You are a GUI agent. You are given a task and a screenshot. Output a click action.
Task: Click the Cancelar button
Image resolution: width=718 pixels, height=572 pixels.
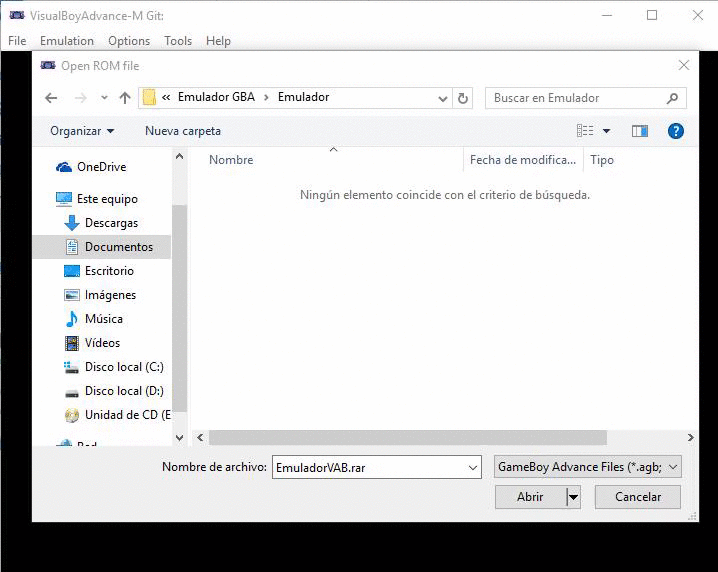[x=637, y=497]
